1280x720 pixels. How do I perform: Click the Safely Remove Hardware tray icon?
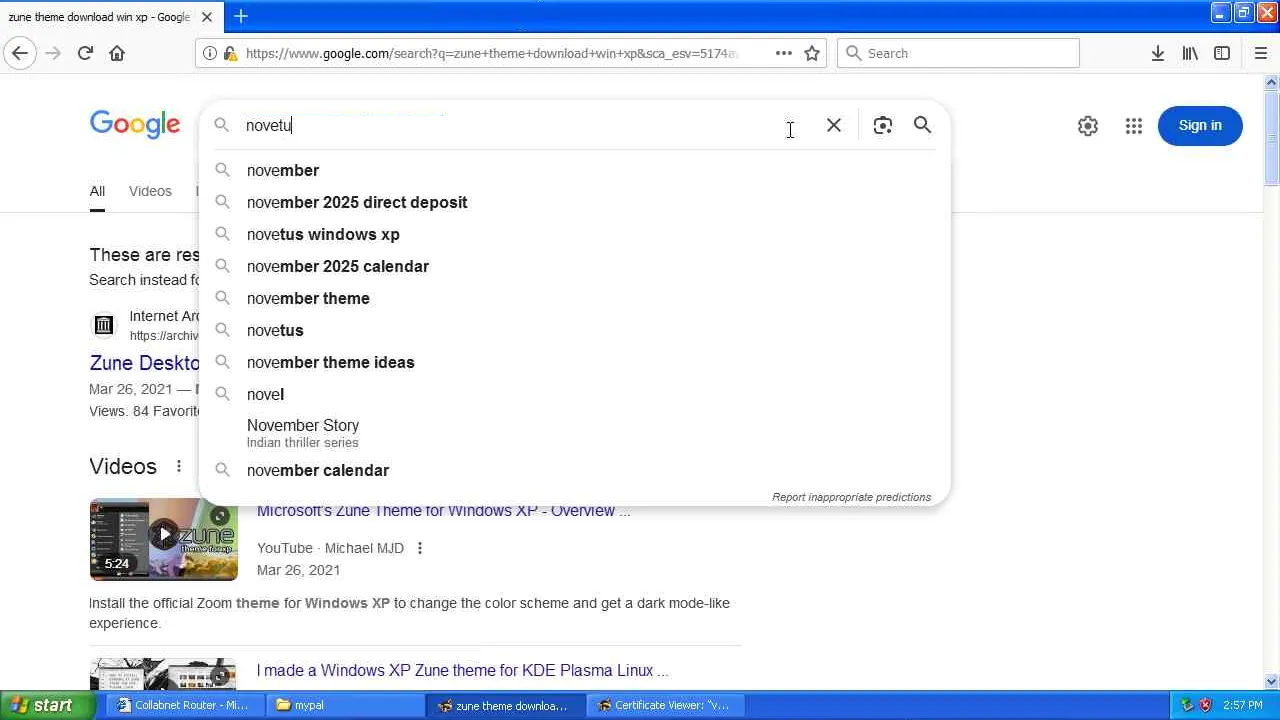[1188, 705]
